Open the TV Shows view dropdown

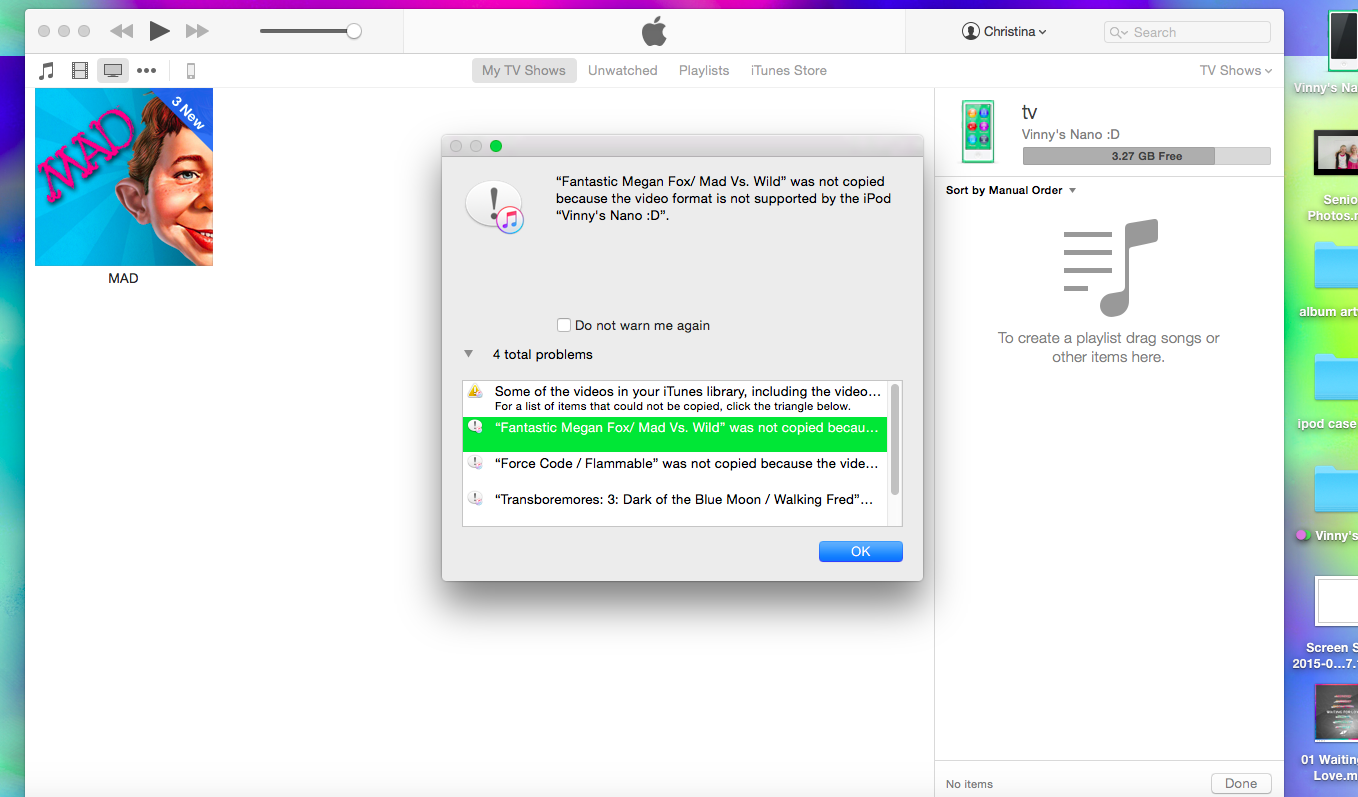click(1236, 70)
